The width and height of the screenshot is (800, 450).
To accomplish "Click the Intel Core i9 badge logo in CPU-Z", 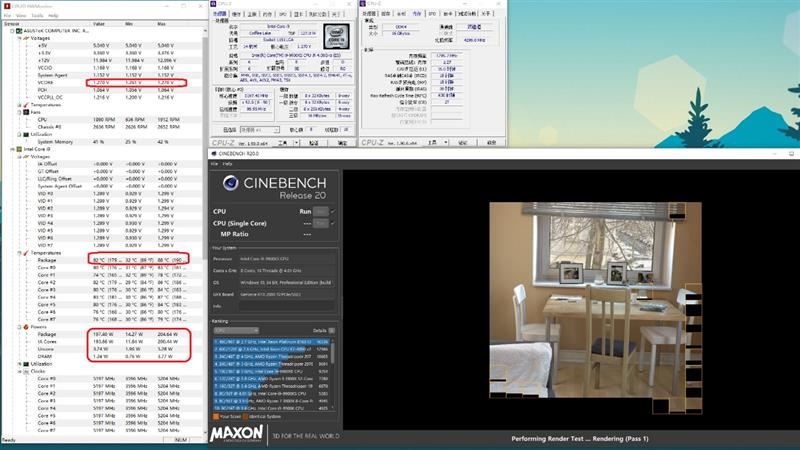I will 337,36.
